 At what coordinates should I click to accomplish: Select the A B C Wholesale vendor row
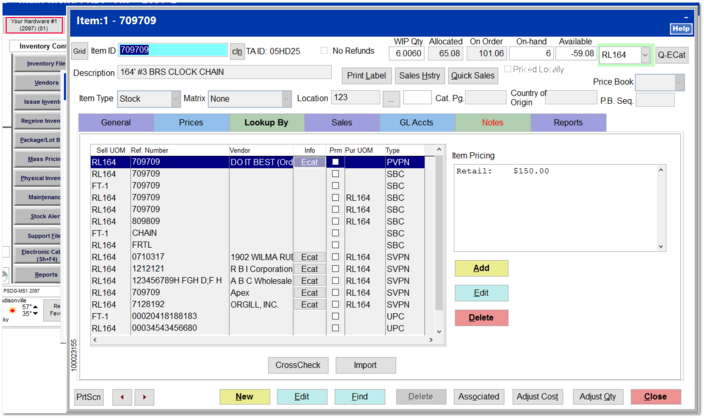point(257,281)
